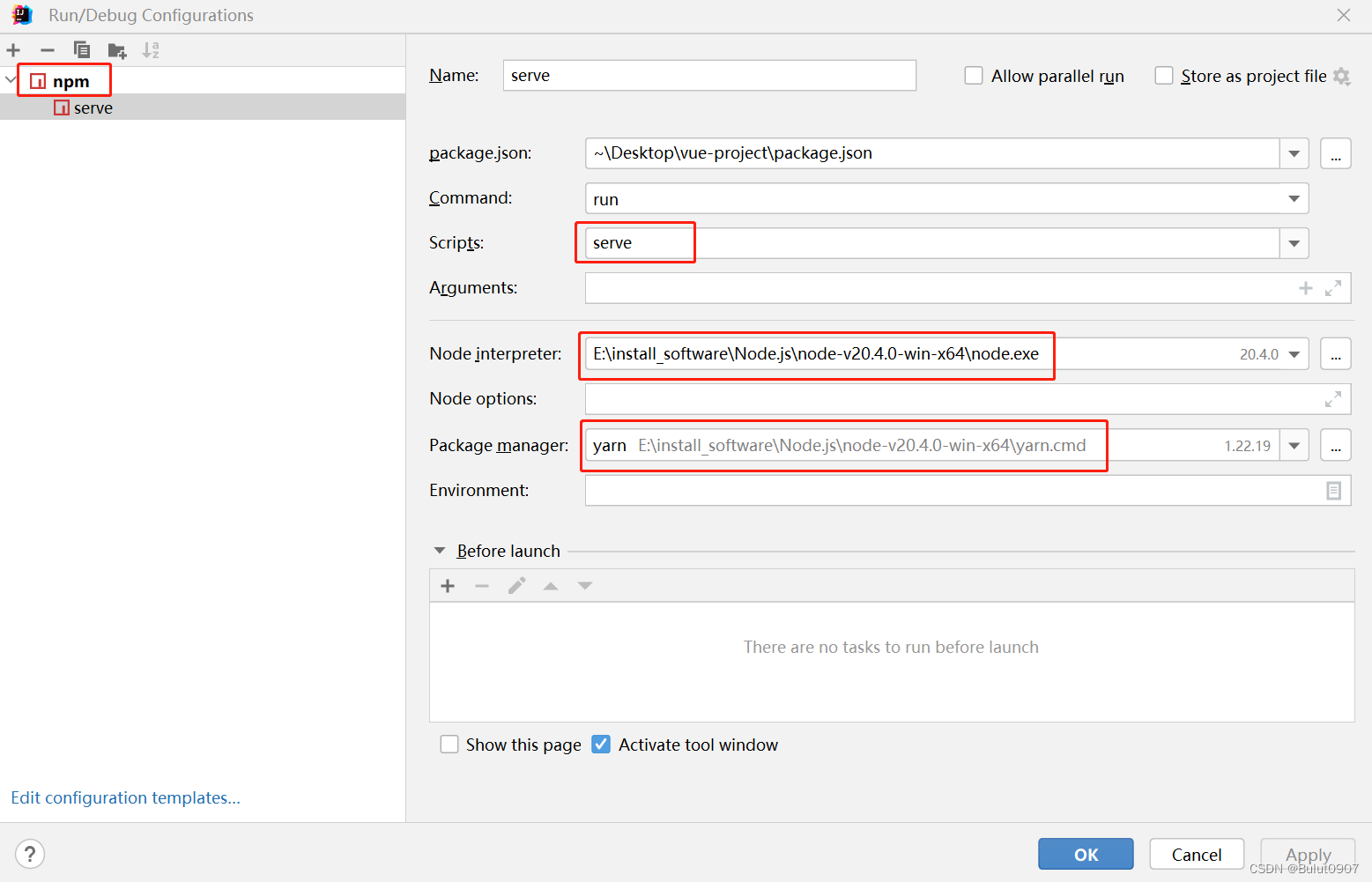Open the Command dropdown showing run
Image resolution: width=1372 pixels, height=882 pixels.
pos(1294,198)
